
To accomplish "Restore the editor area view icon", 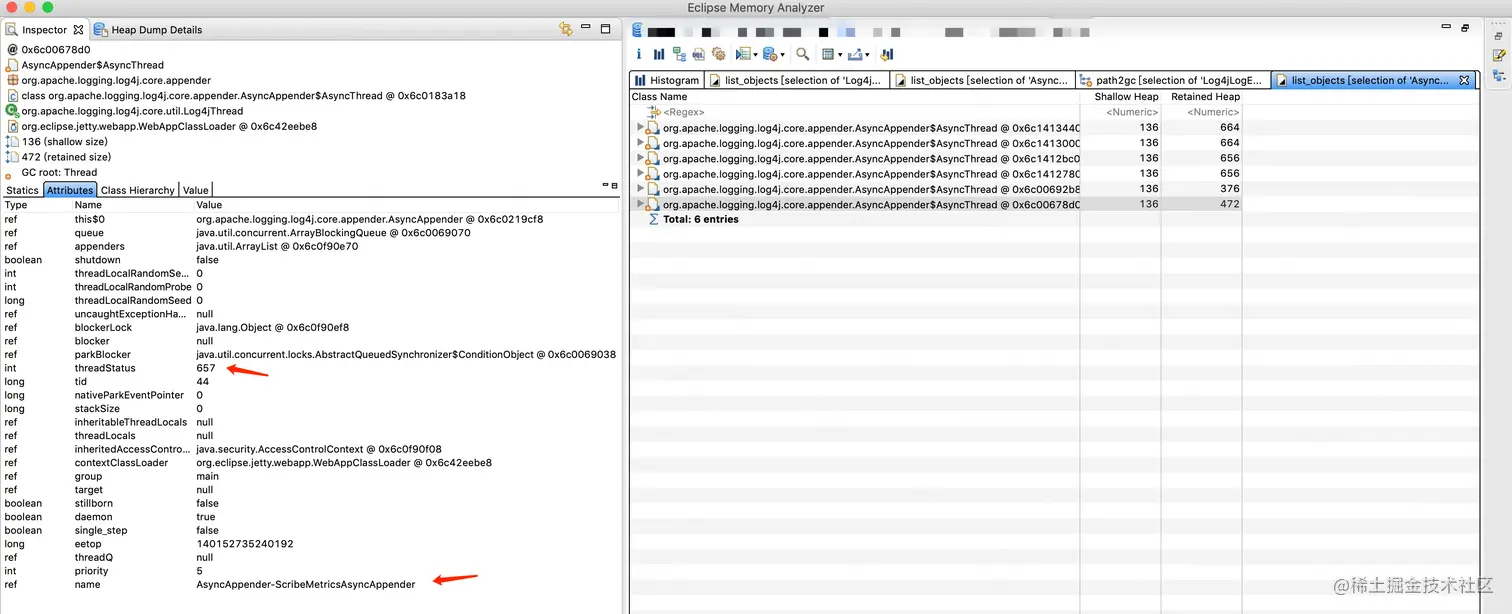I will coord(1466,28).
